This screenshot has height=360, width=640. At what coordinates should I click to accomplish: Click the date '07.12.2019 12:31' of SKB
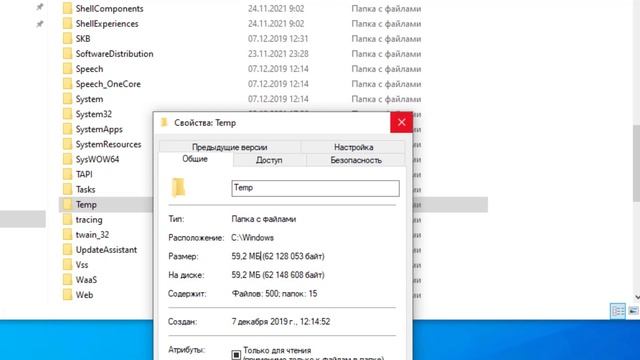(x=278, y=39)
